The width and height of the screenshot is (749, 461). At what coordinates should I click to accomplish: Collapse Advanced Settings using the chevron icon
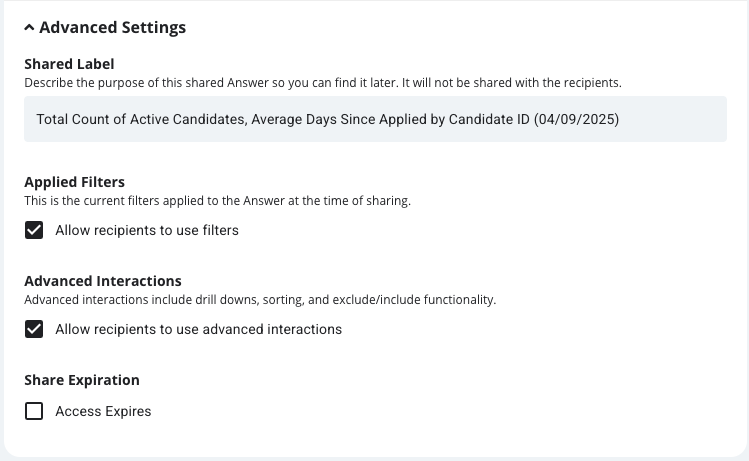click(x=29, y=28)
